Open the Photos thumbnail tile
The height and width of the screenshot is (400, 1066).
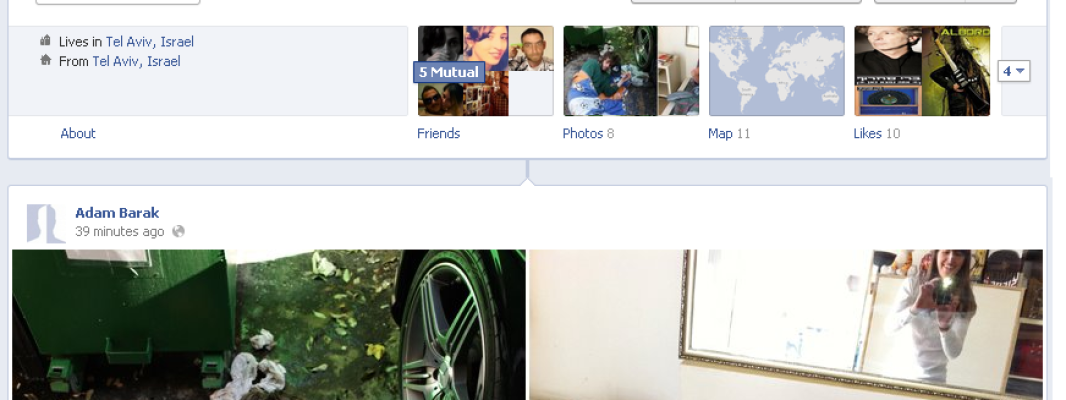631,71
